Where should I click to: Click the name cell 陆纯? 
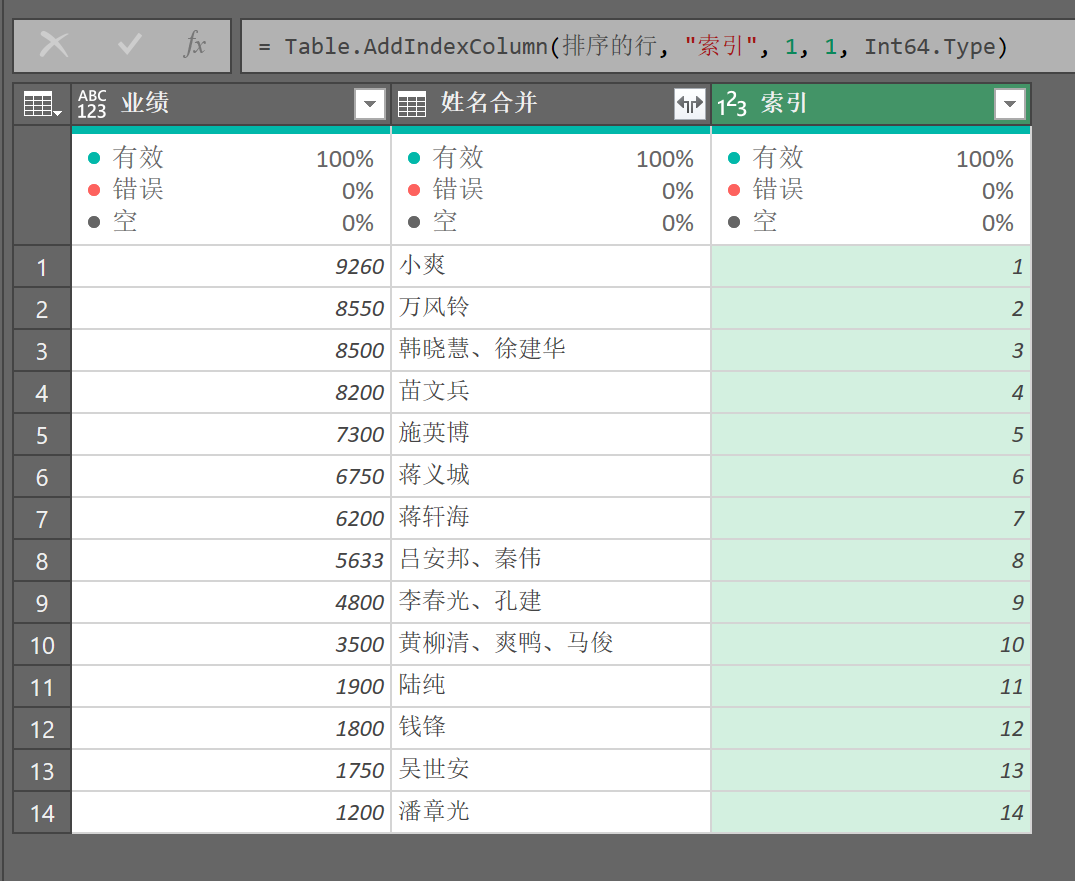[551, 687]
